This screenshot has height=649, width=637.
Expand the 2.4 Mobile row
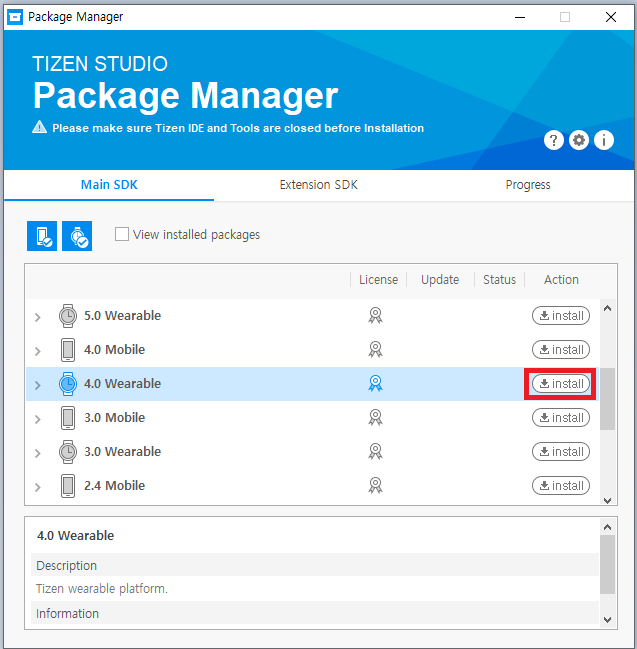[x=38, y=487]
